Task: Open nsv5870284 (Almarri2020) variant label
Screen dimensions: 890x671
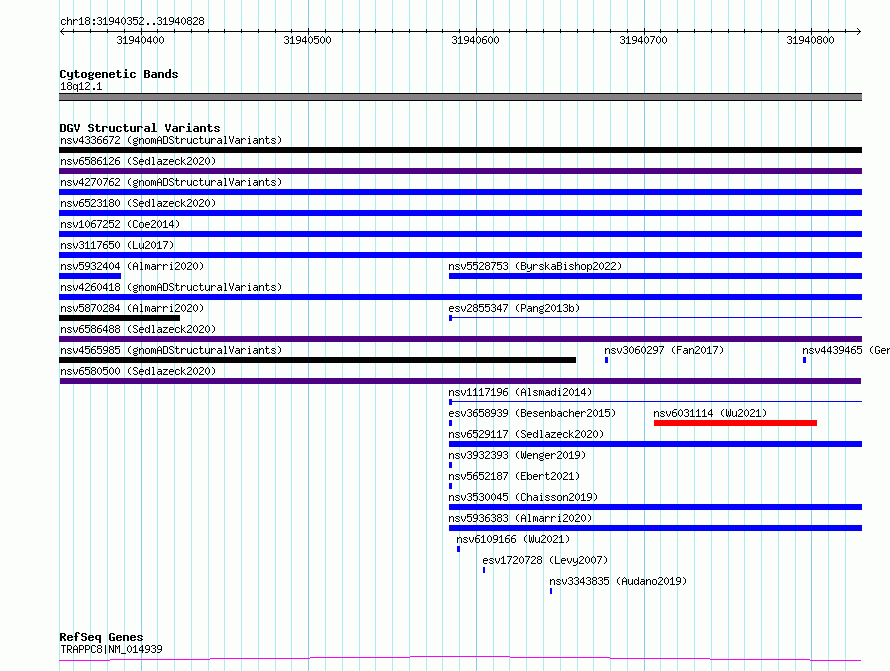Action: tap(132, 308)
